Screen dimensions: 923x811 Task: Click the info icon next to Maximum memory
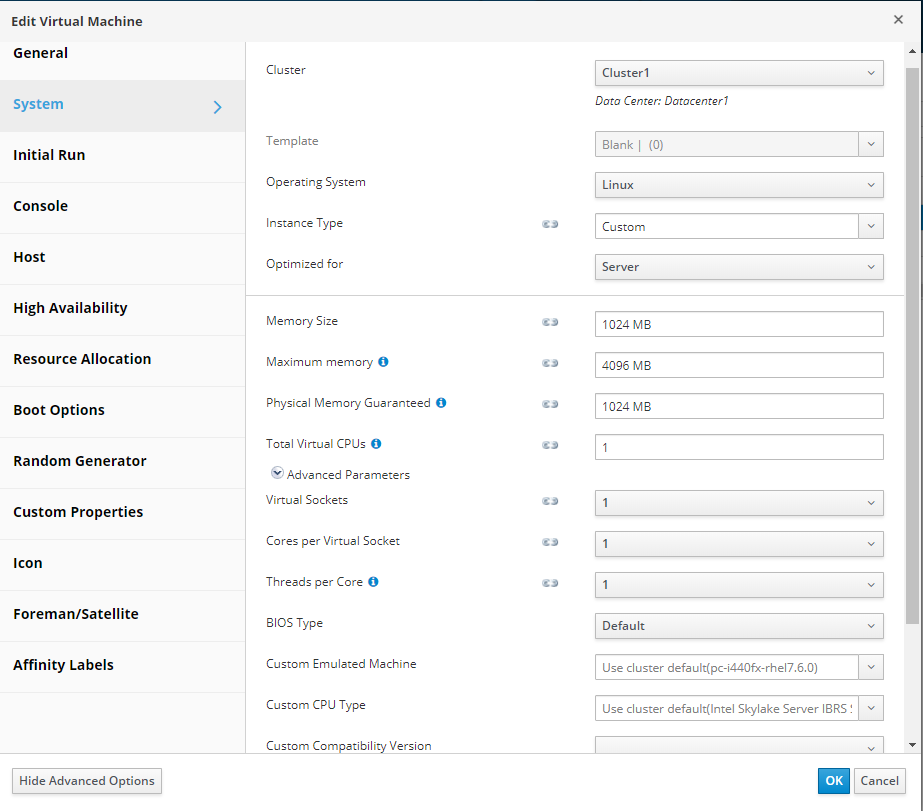[383, 362]
